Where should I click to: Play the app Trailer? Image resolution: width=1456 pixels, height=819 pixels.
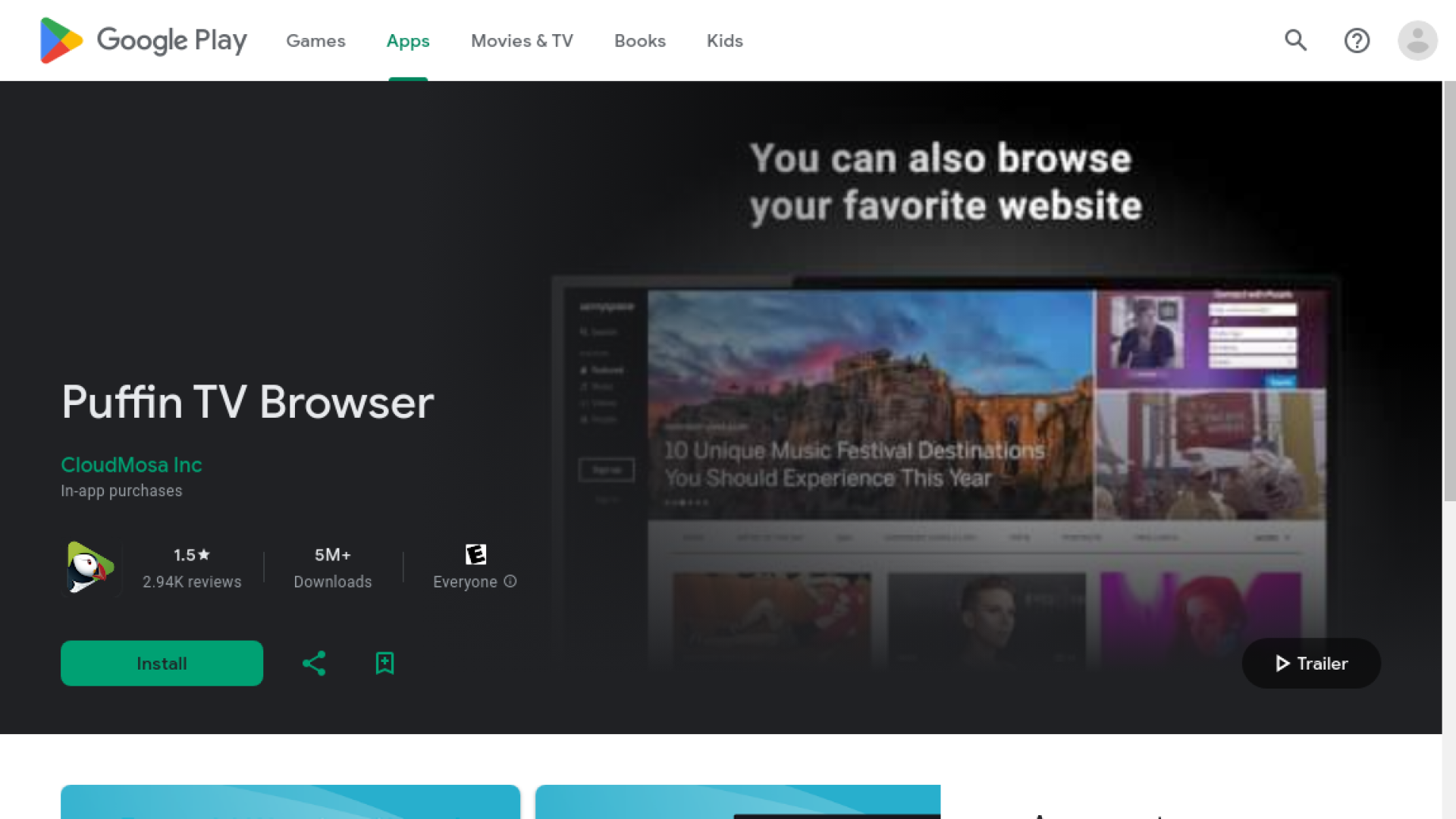(1311, 663)
